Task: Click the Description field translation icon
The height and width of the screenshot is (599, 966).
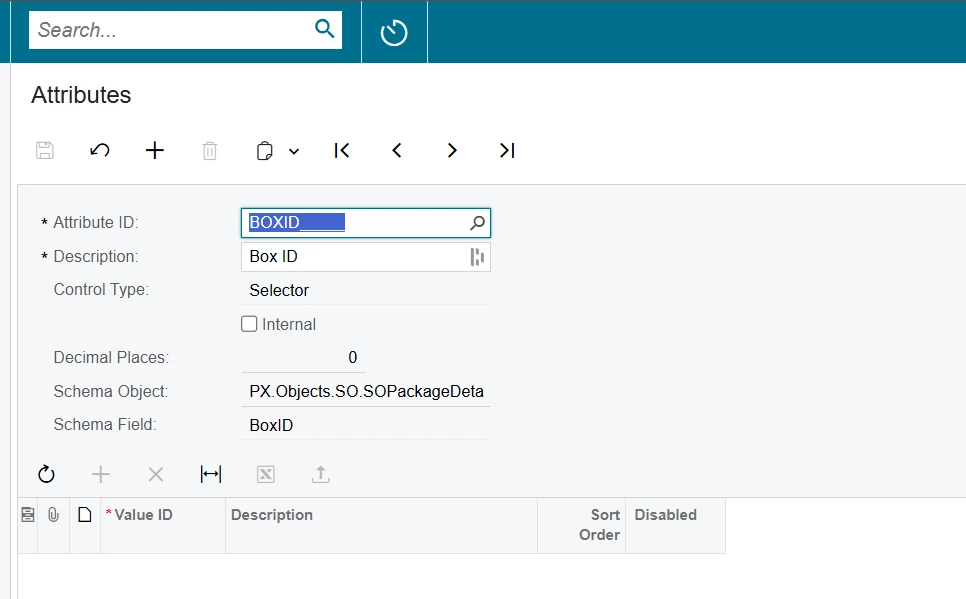Action: 477,257
